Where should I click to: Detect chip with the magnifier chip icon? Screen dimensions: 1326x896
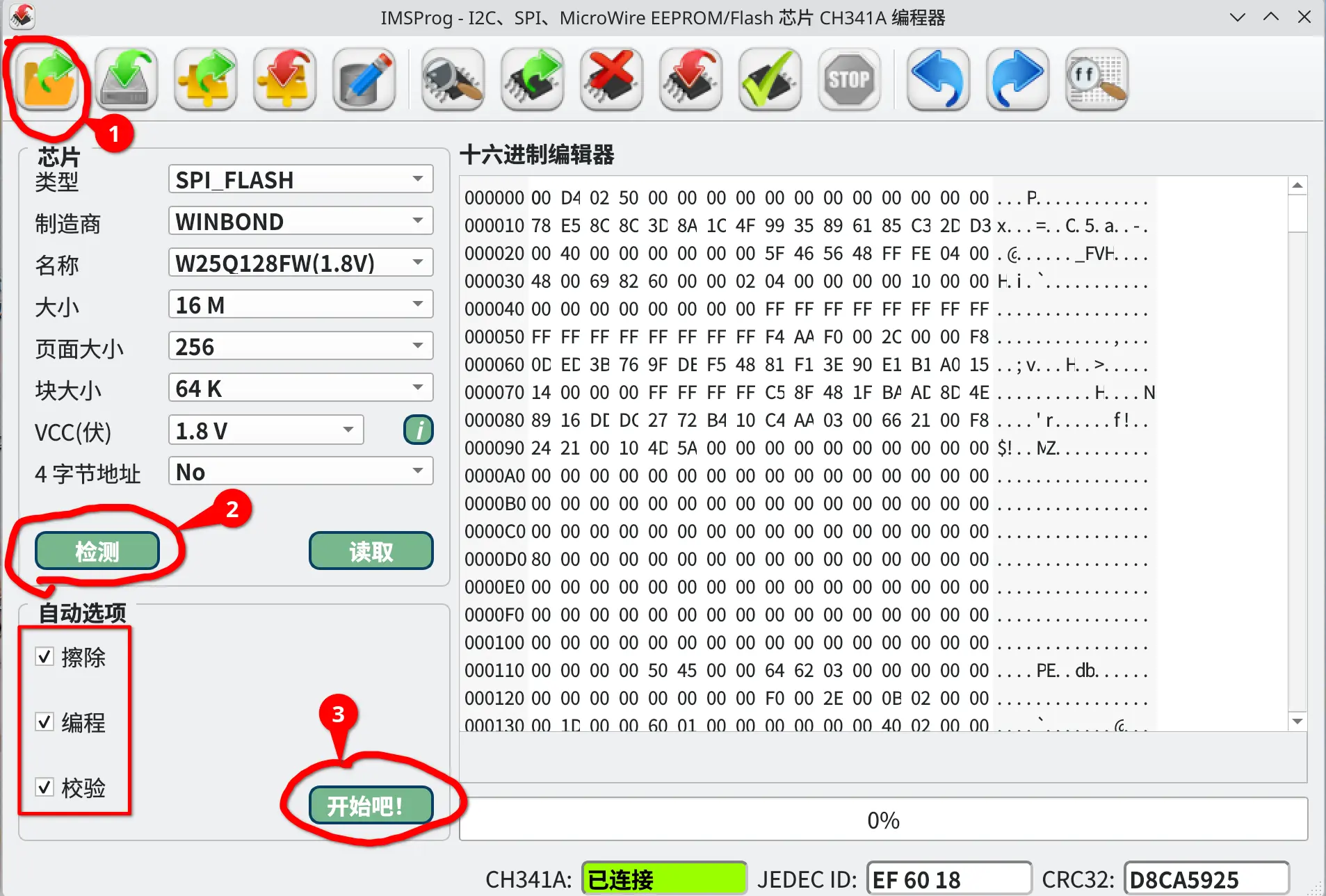coord(453,80)
